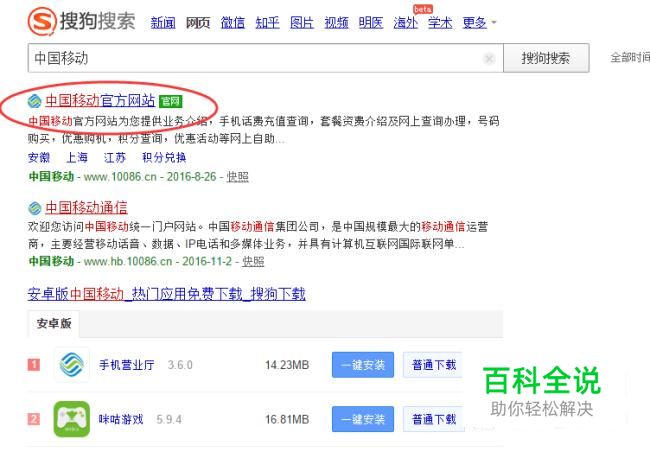
Task: Click version number 3.6.0
Action: pyautogui.click(x=180, y=365)
